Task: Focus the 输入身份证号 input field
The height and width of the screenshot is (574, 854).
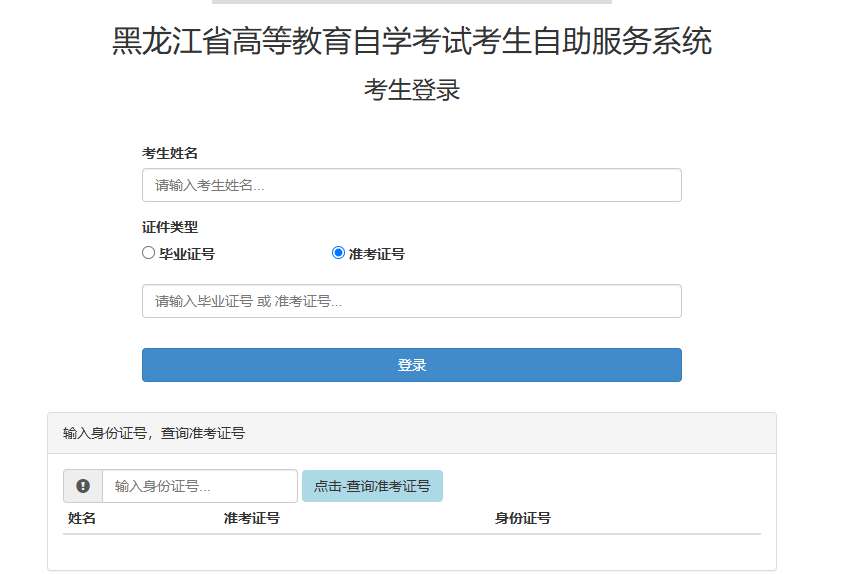Action: click(x=199, y=486)
